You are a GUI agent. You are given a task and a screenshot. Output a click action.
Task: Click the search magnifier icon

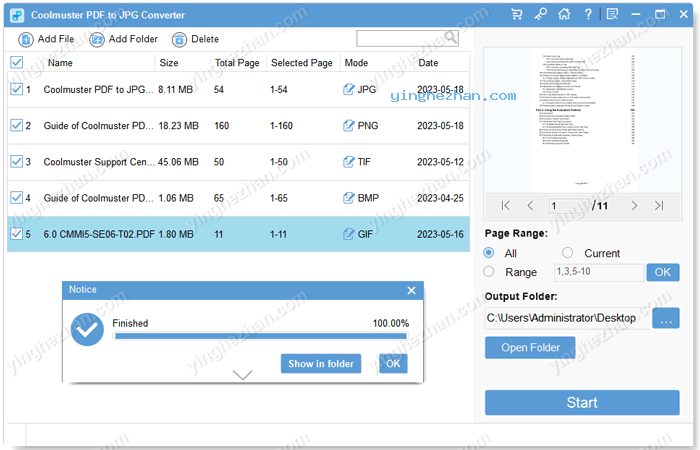451,38
